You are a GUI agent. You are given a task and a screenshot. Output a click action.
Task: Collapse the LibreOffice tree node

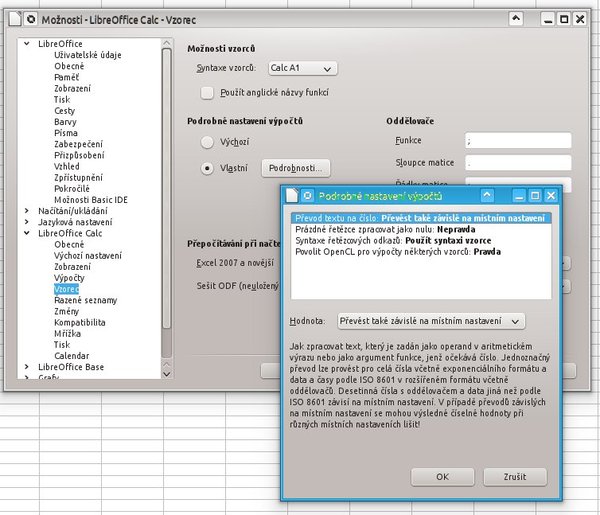(x=27, y=44)
